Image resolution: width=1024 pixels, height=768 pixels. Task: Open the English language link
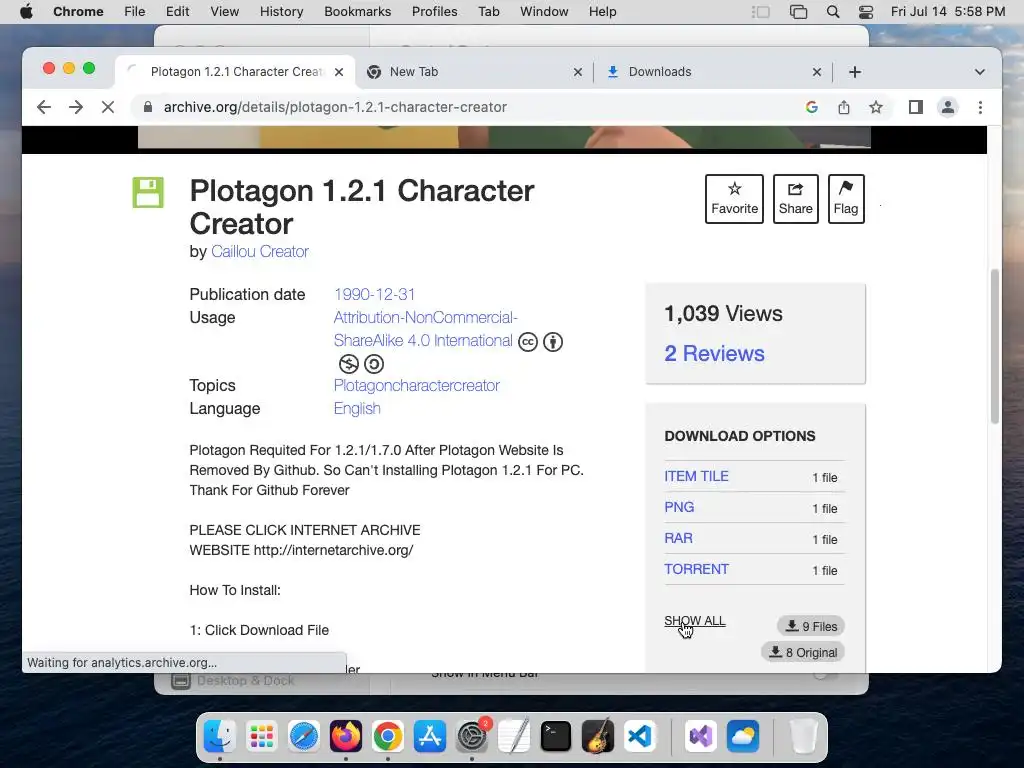tap(357, 408)
